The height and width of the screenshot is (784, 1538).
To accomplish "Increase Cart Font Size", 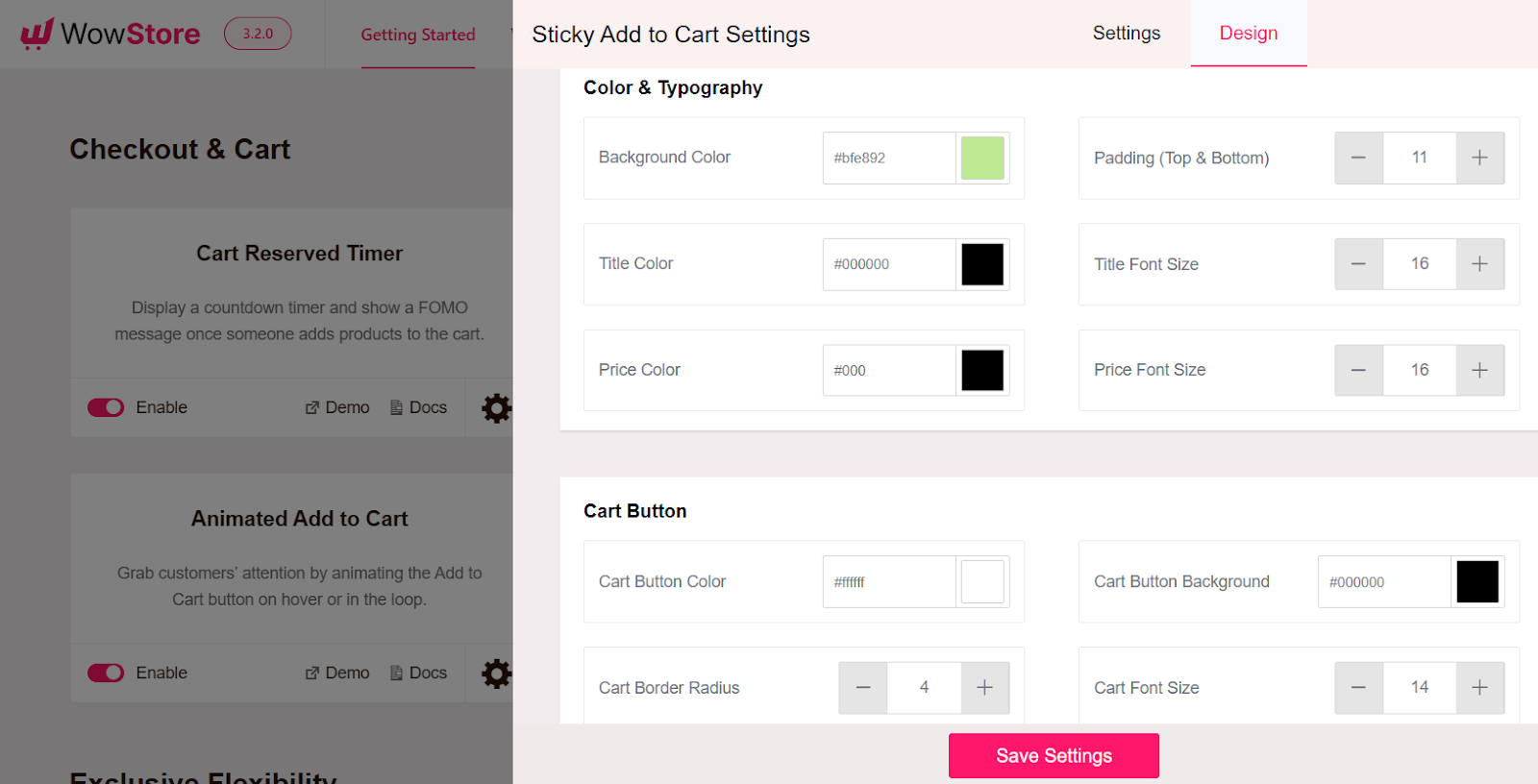I will click(1478, 688).
